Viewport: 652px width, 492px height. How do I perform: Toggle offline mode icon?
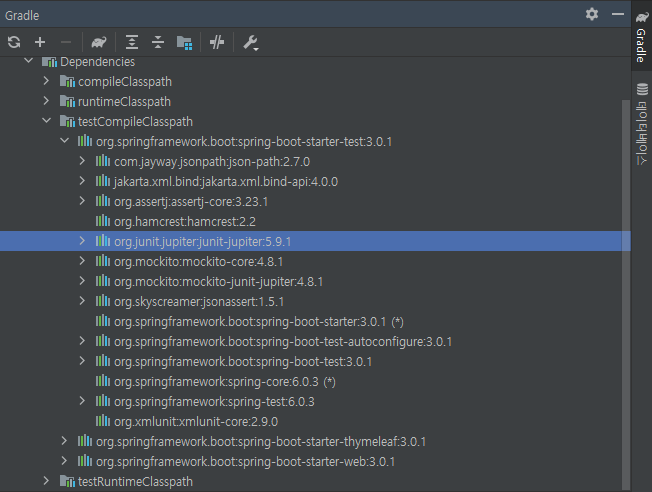click(x=217, y=42)
